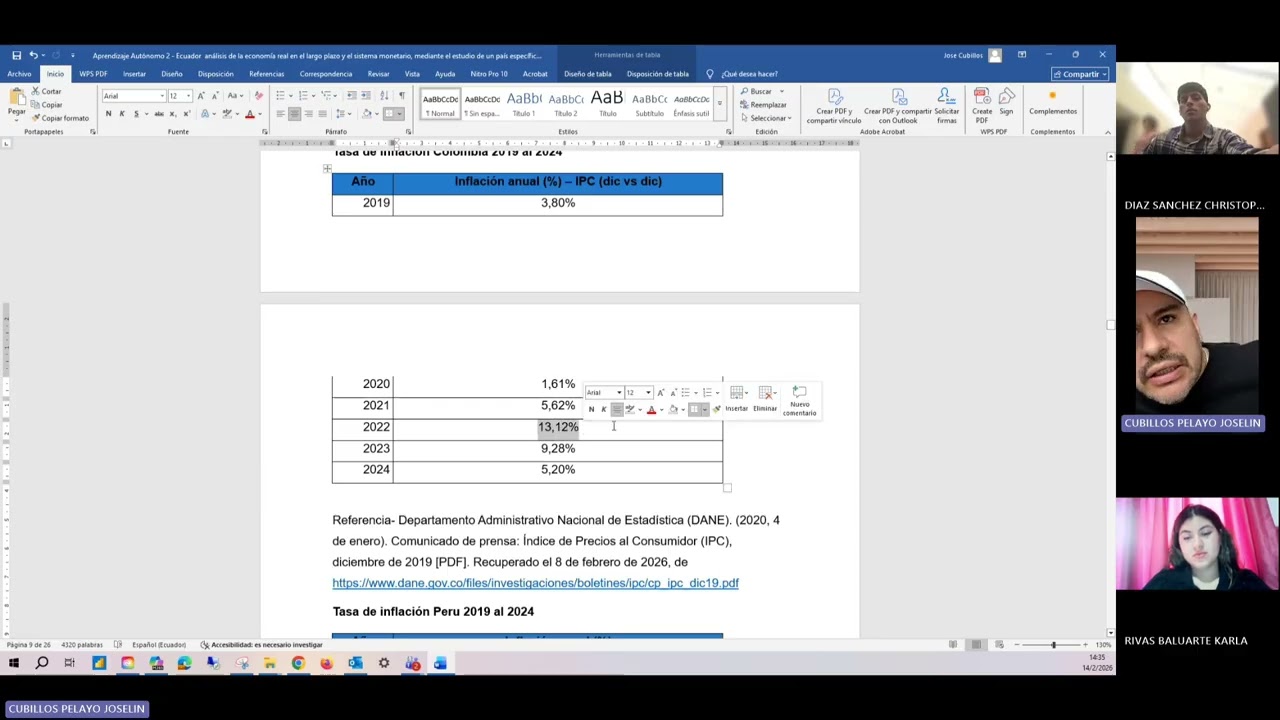Toggle underline (S) in ribbon
This screenshot has height=720, width=1280.
point(136,114)
